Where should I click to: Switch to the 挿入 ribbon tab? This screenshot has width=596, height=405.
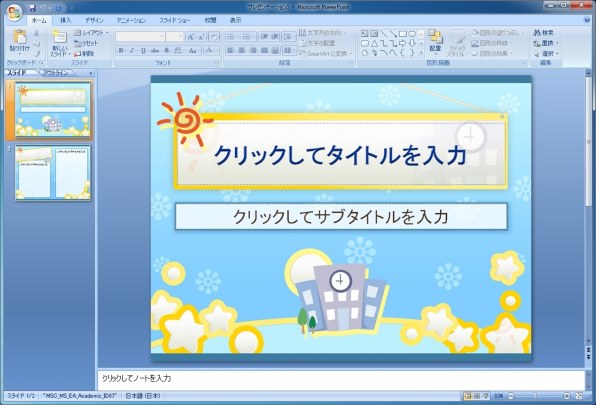click(x=66, y=20)
